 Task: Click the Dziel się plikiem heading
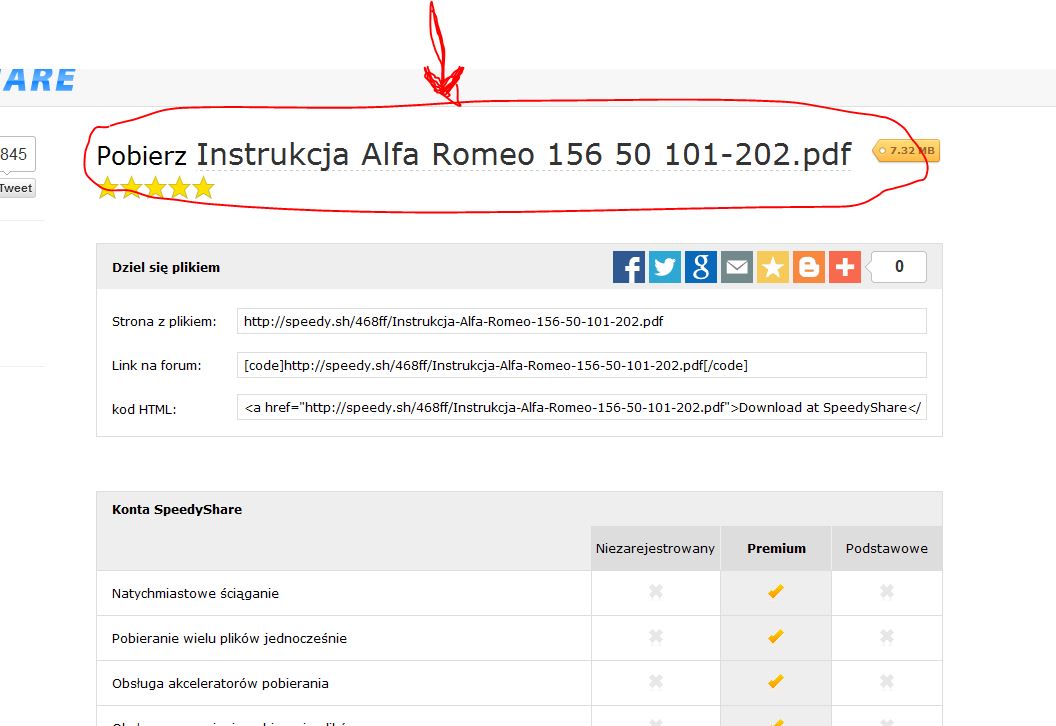click(166, 267)
